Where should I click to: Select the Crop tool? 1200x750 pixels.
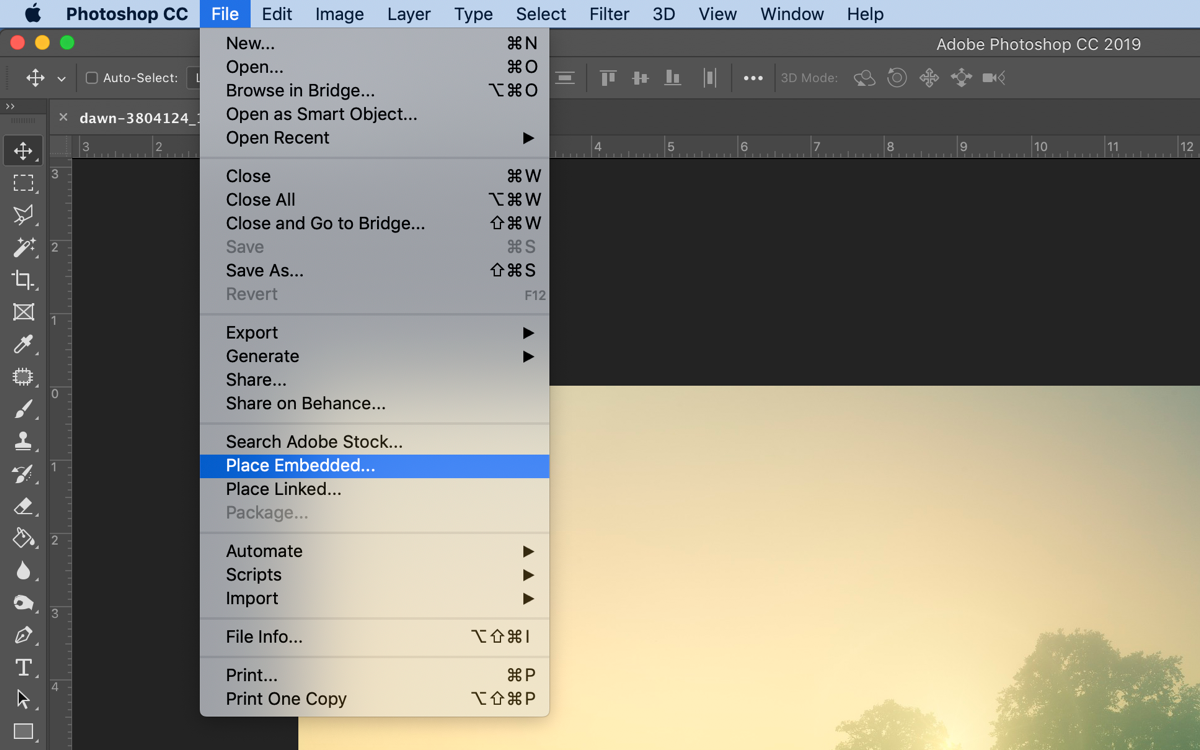click(23, 280)
